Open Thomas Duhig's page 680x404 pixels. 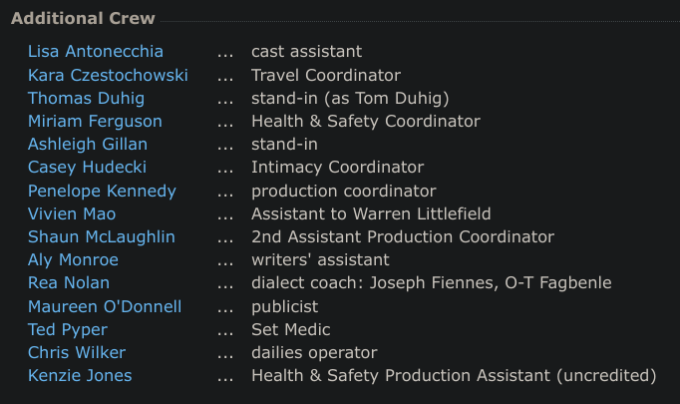click(x=86, y=98)
